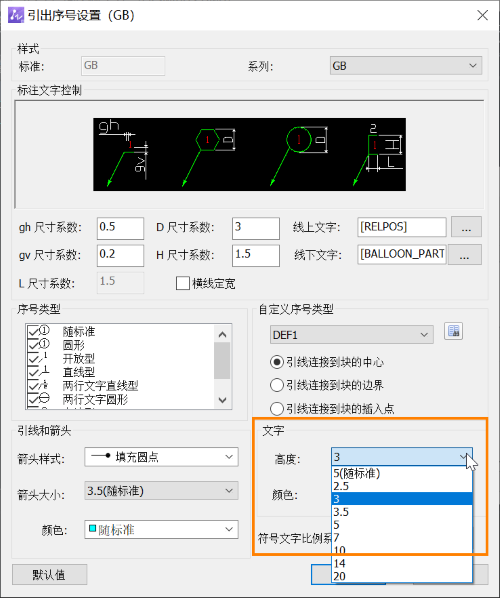Collapse the 高度 text height dropdown
Screen dimensions: 500x598
pos(402,457)
